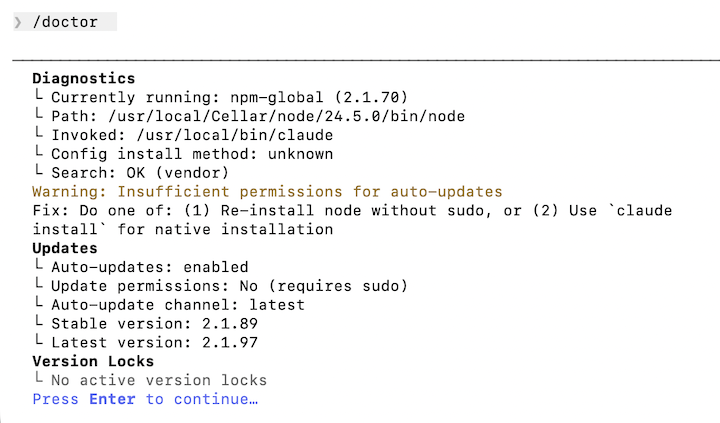Screen dimensions: 720x423
Task: Click the 'Auto-updates: enabled' status line
Action: pos(150,267)
